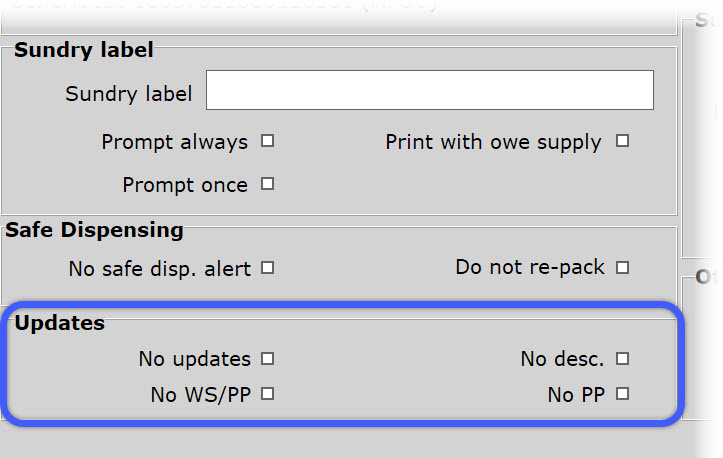Viewport: 723px width, 458px height.
Task: Click the 'No updates' label text
Action: click(194, 358)
